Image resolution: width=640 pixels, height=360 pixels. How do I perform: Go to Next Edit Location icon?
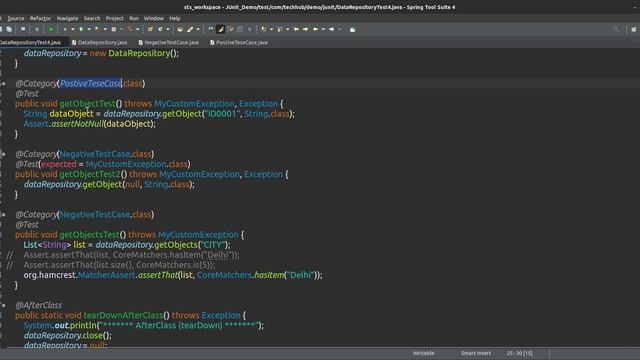tap(305, 29)
